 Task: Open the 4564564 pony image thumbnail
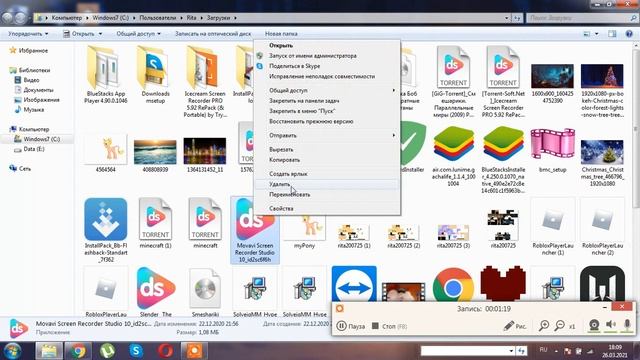[105, 150]
